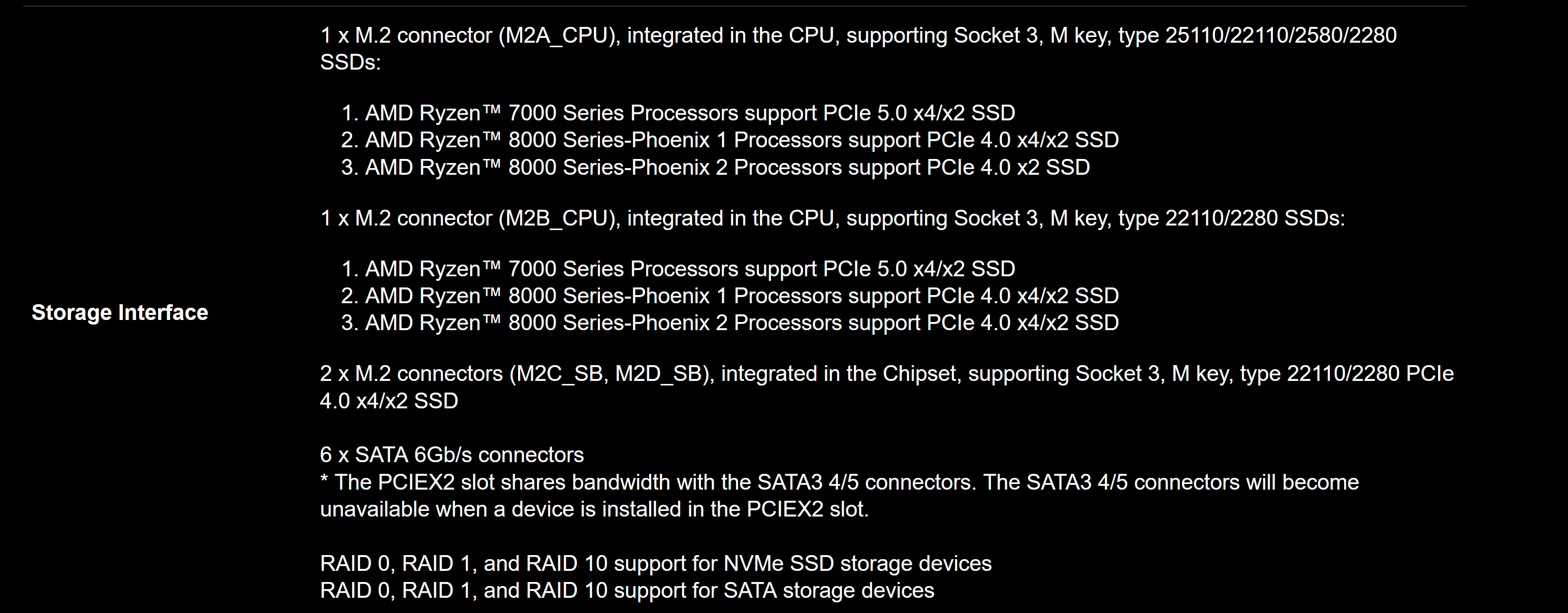This screenshot has height=613, width=1568.
Task: Click Phoenix 2 PCIe 4.0 x4/x2 line under M2B_CPU
Action: coord(730,322)
